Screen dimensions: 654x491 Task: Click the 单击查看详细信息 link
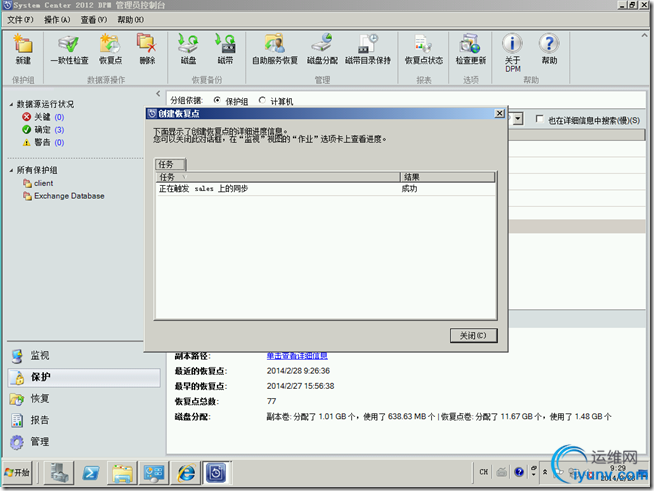(297, 356)
